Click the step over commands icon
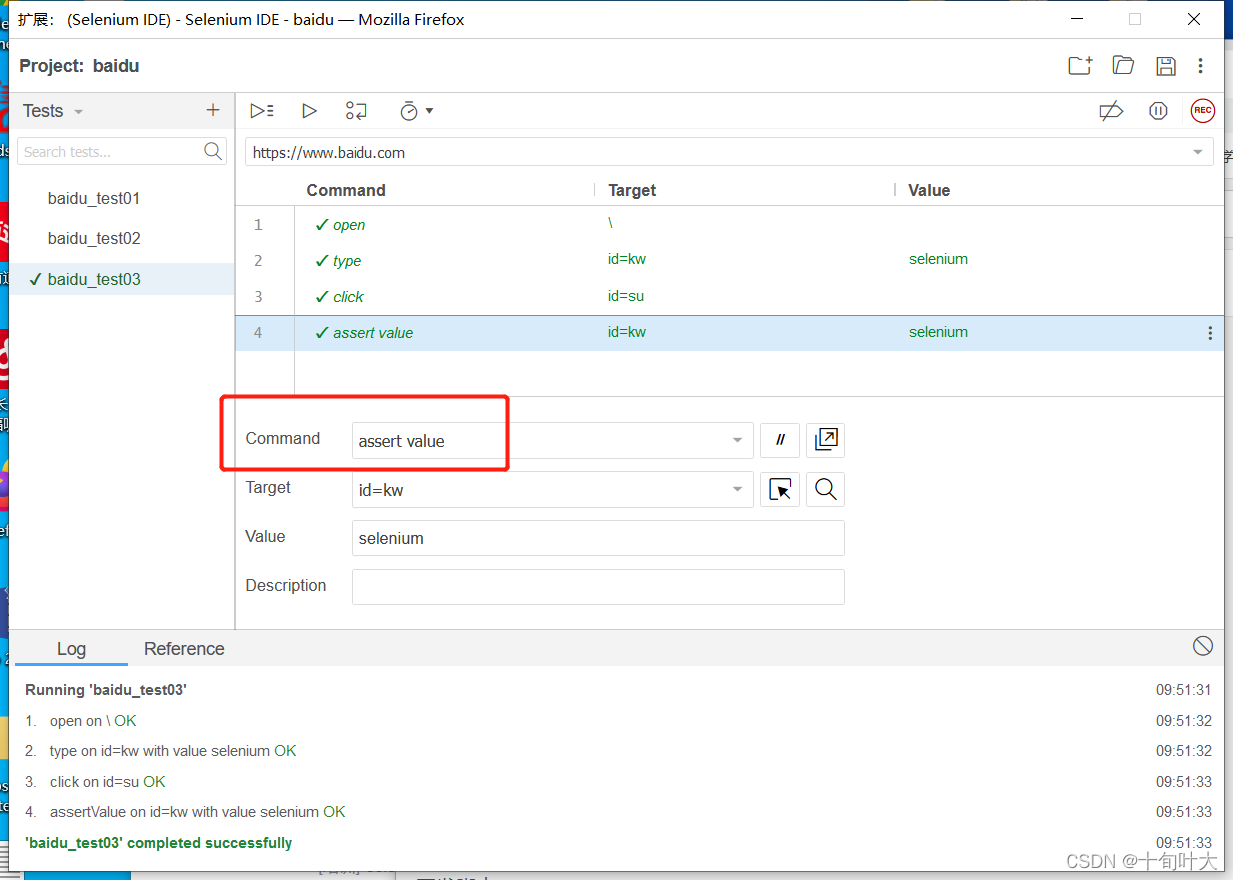 click(356, 111)
